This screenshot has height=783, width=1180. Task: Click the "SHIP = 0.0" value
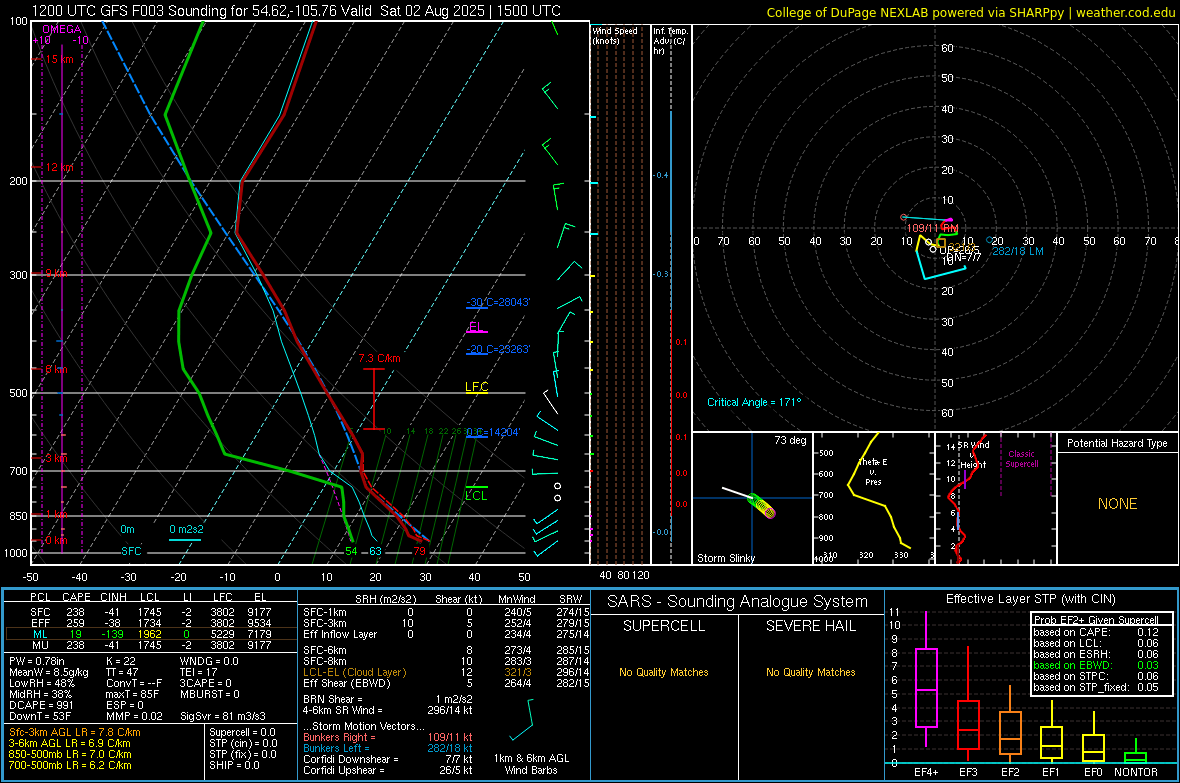(x=234, y=765)
